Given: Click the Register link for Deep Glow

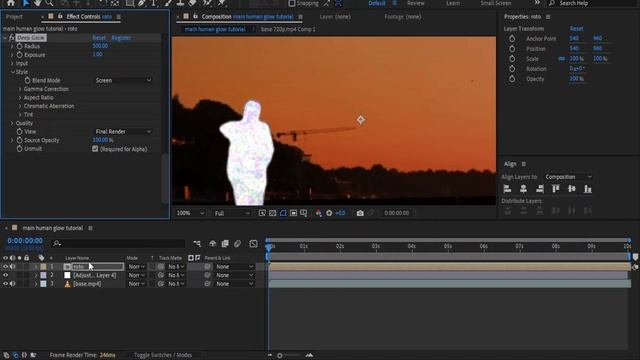Looking at the screenshot, I should [x=121, y=38].
